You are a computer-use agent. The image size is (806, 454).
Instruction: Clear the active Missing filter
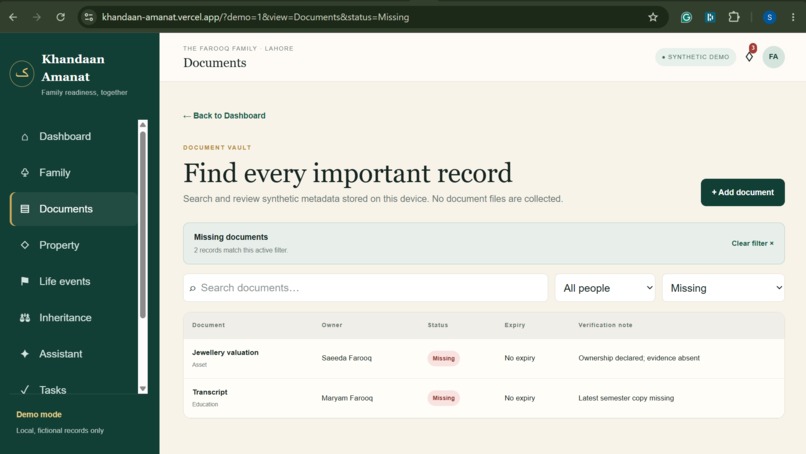753,243
